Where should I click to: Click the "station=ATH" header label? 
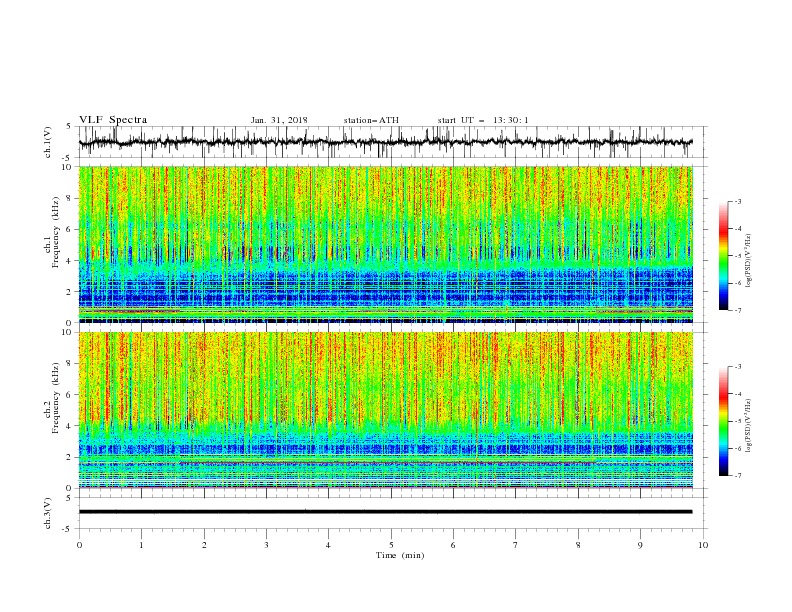pyautogui.click(x=371, y=120)
